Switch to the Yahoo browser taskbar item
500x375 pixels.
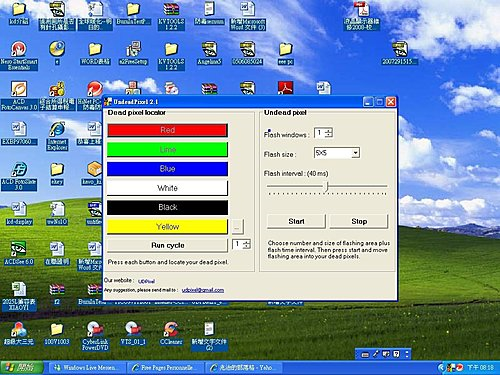243,368
